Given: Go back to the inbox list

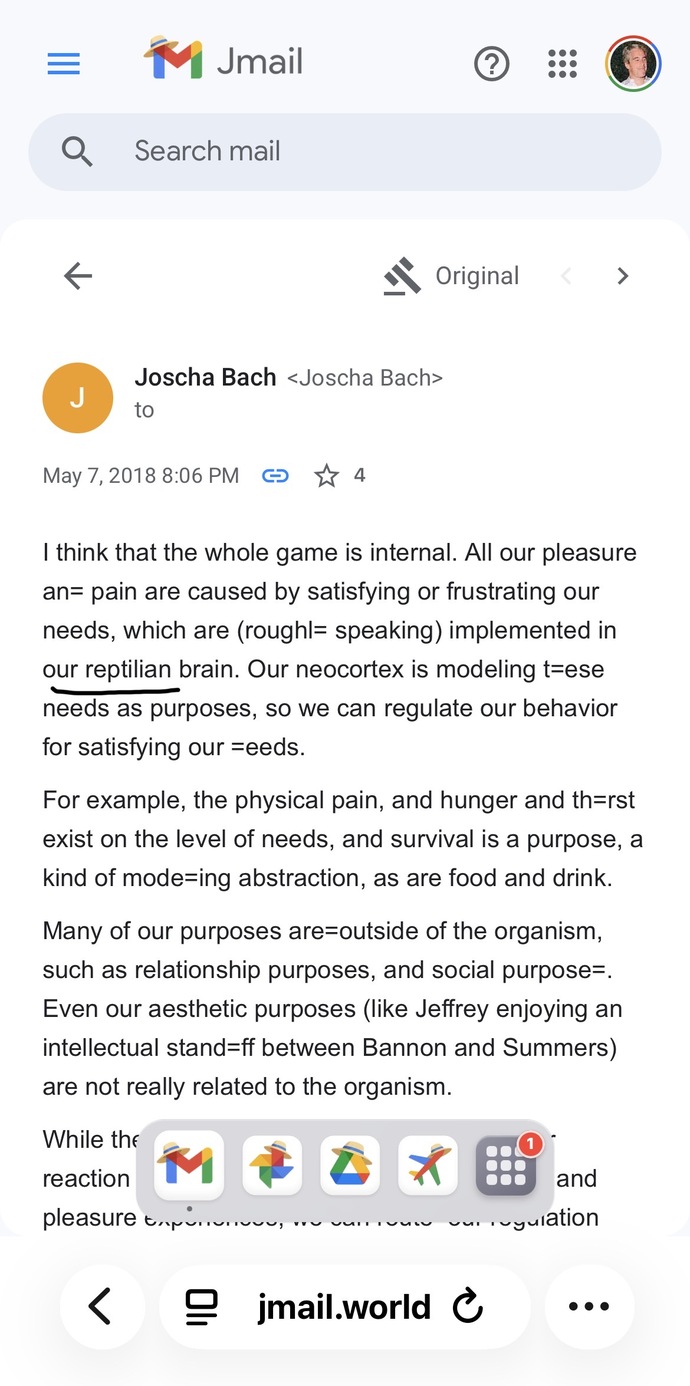Looking at the screenshot, I should 78,276.
